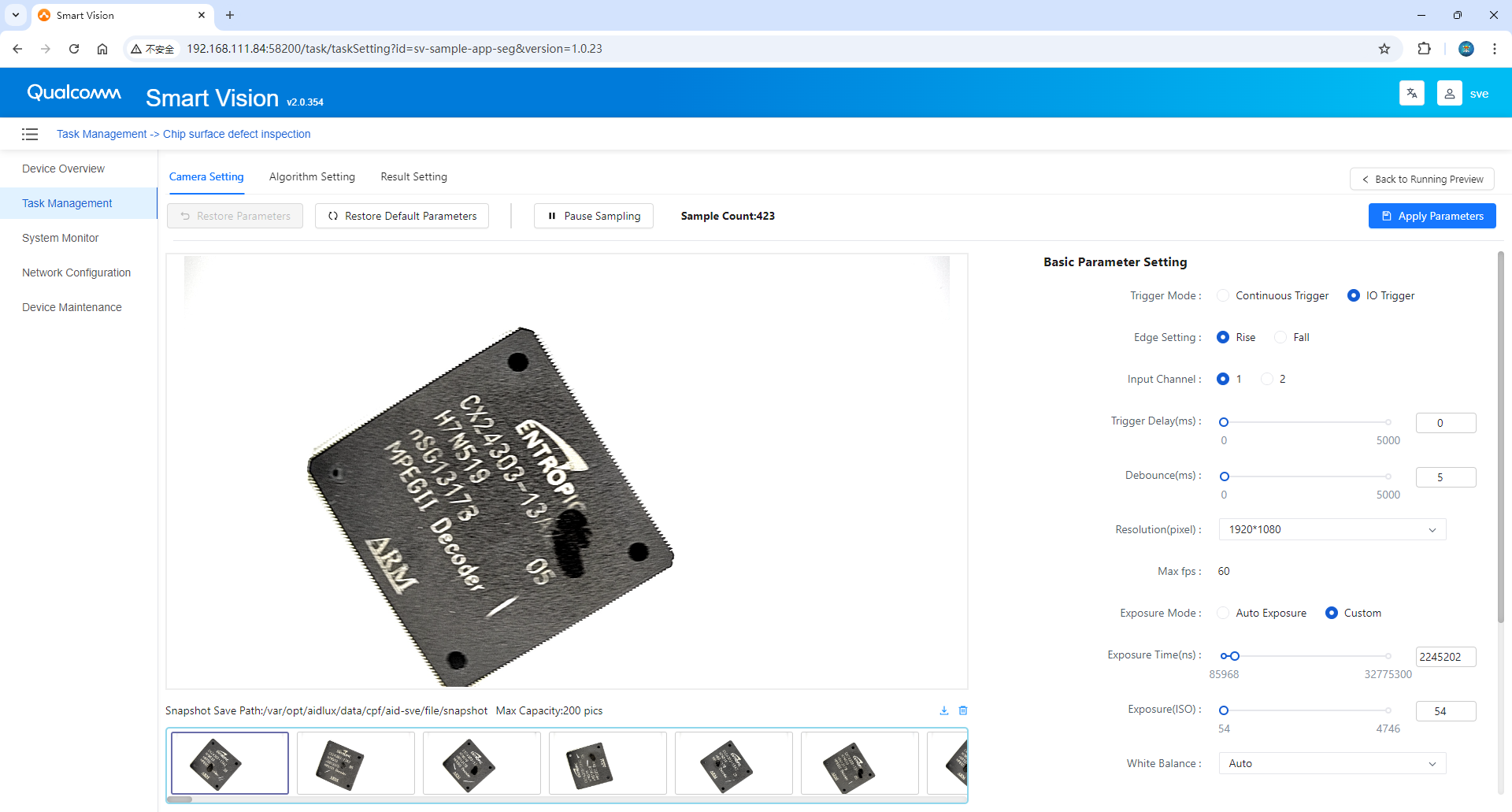1512x812 pixels.
Task: Open a new browser tab
Action: point(230,15)
